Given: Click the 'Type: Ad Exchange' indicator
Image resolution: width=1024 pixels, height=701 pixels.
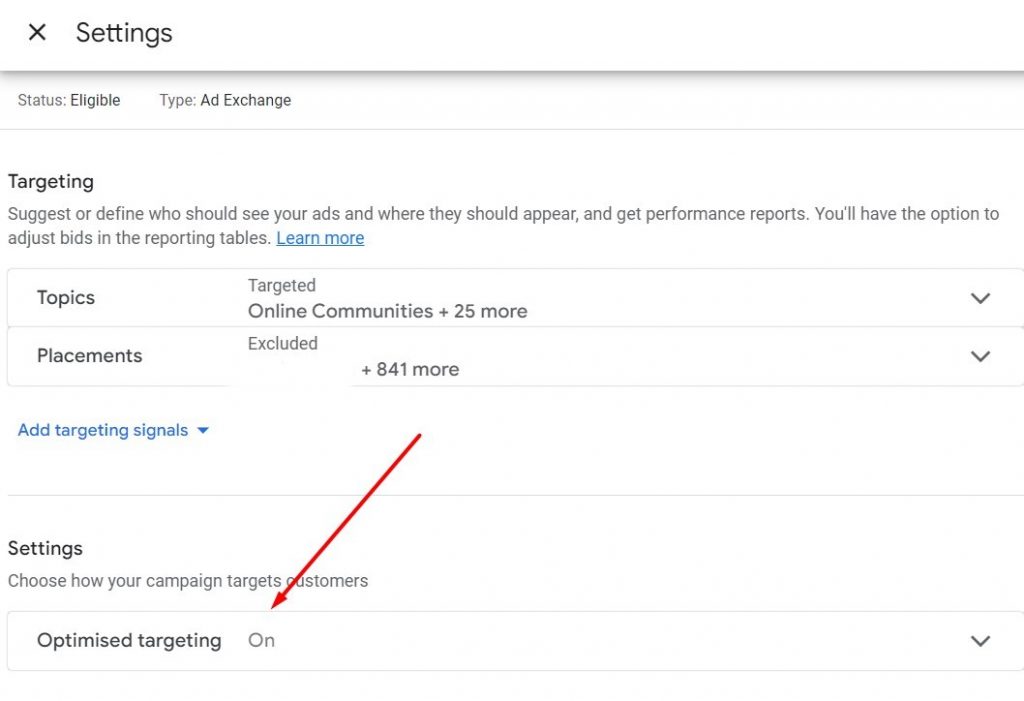Looking at the screenshot, I should (225, 100).
